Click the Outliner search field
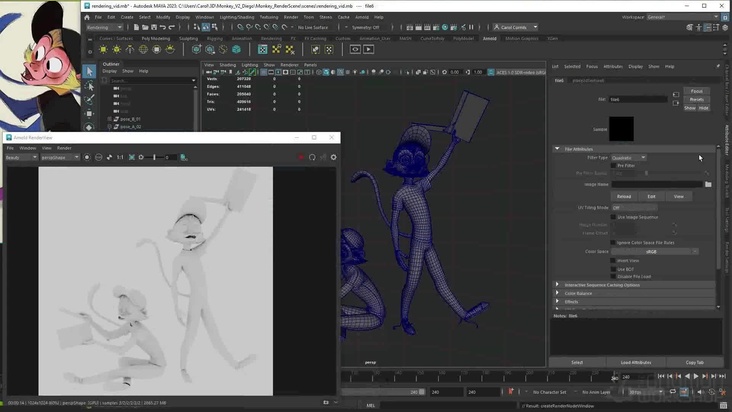Screen dimensions: 732x412 152,81
